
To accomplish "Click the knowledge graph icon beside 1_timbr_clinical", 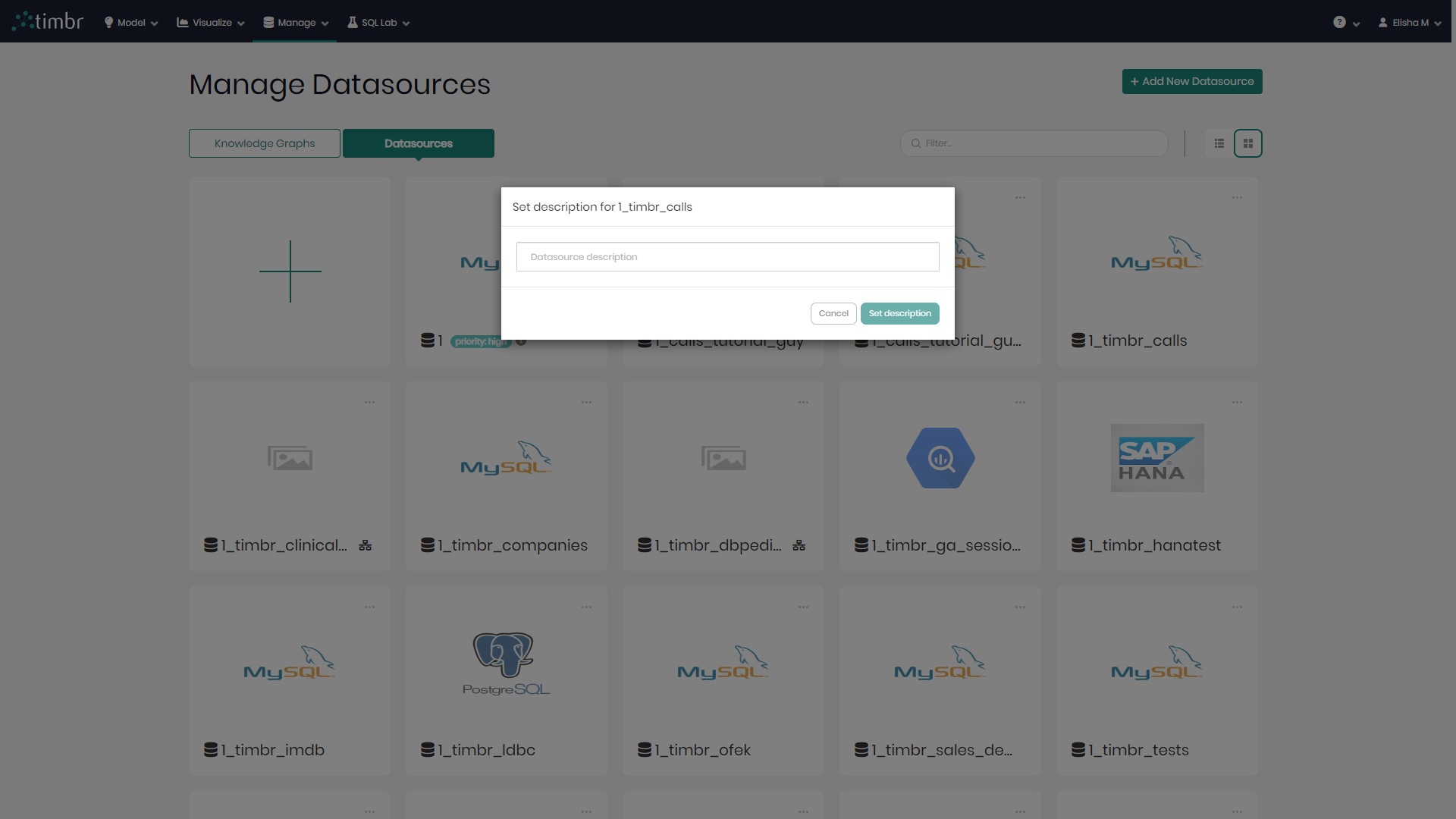I will coord(366,545).
